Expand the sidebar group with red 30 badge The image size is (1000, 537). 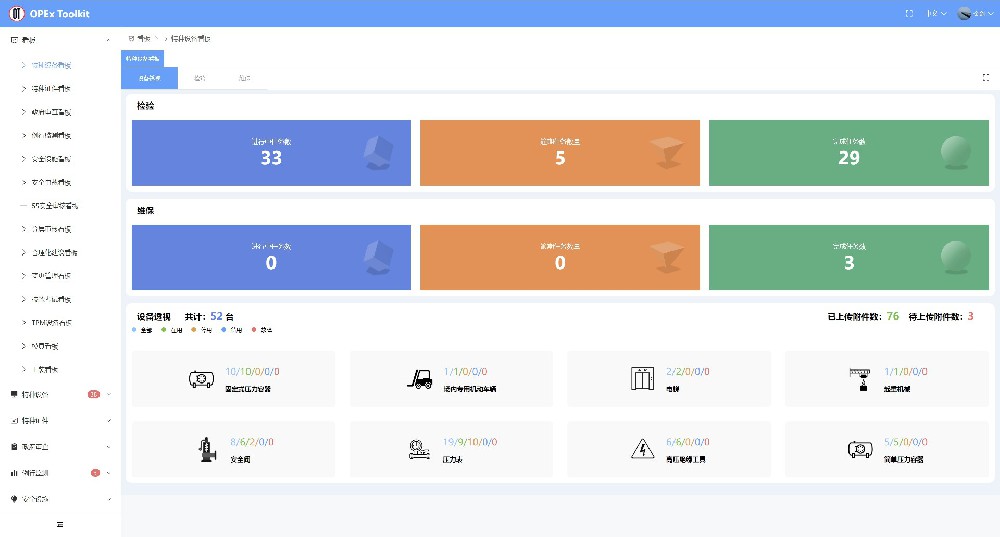tap(61, 394)
